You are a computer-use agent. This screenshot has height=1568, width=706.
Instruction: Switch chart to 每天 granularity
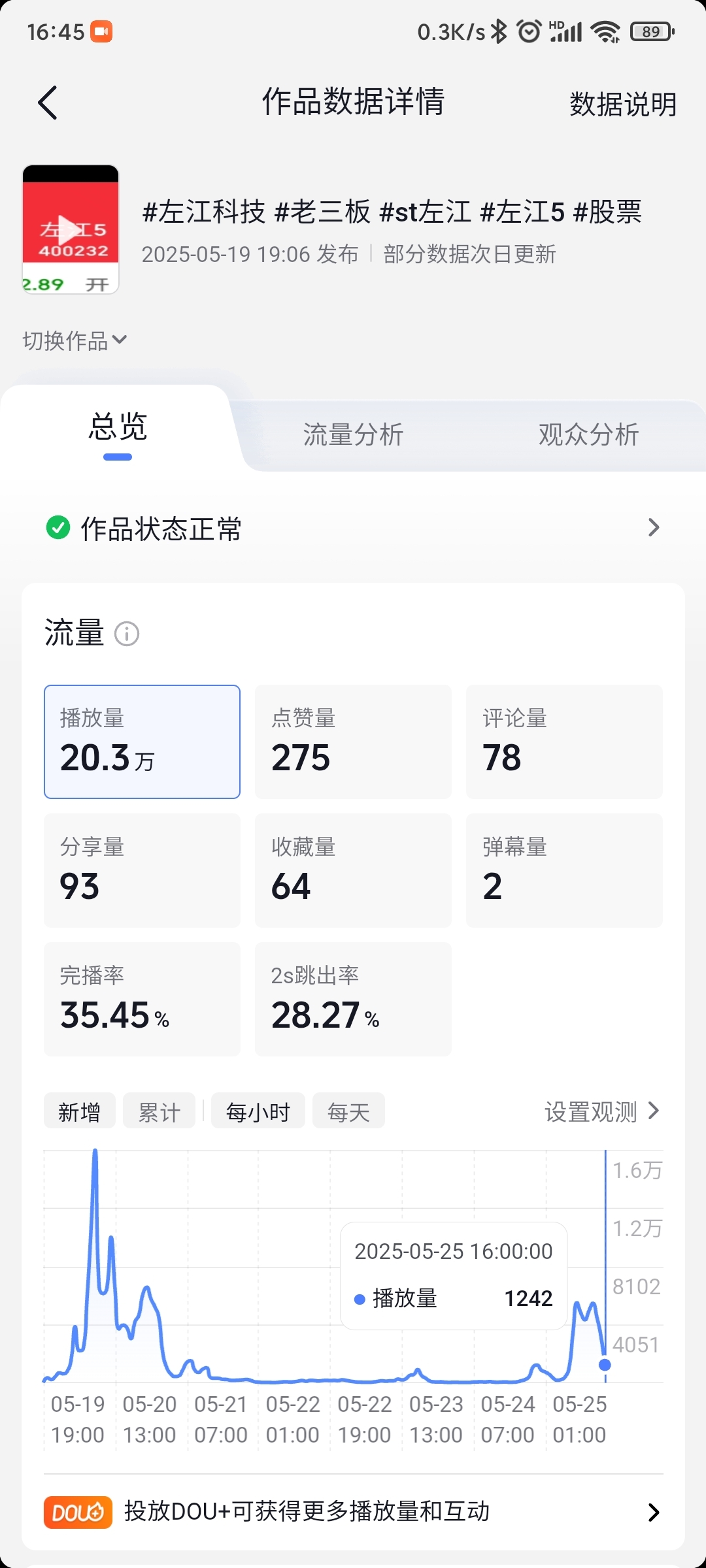tap(348, 1111)
